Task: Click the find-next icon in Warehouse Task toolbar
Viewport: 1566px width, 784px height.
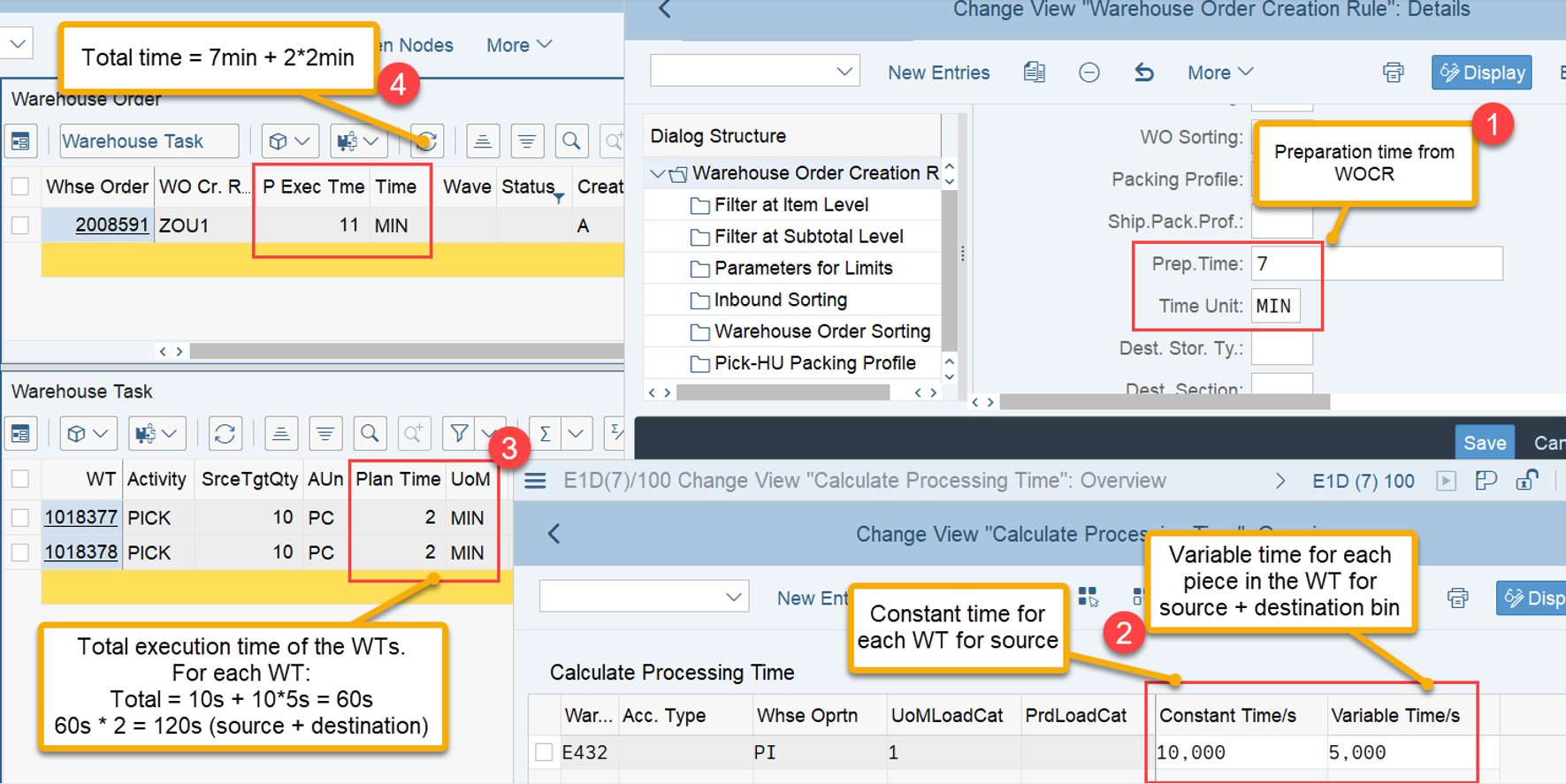Action: click(x=413, y=434)
